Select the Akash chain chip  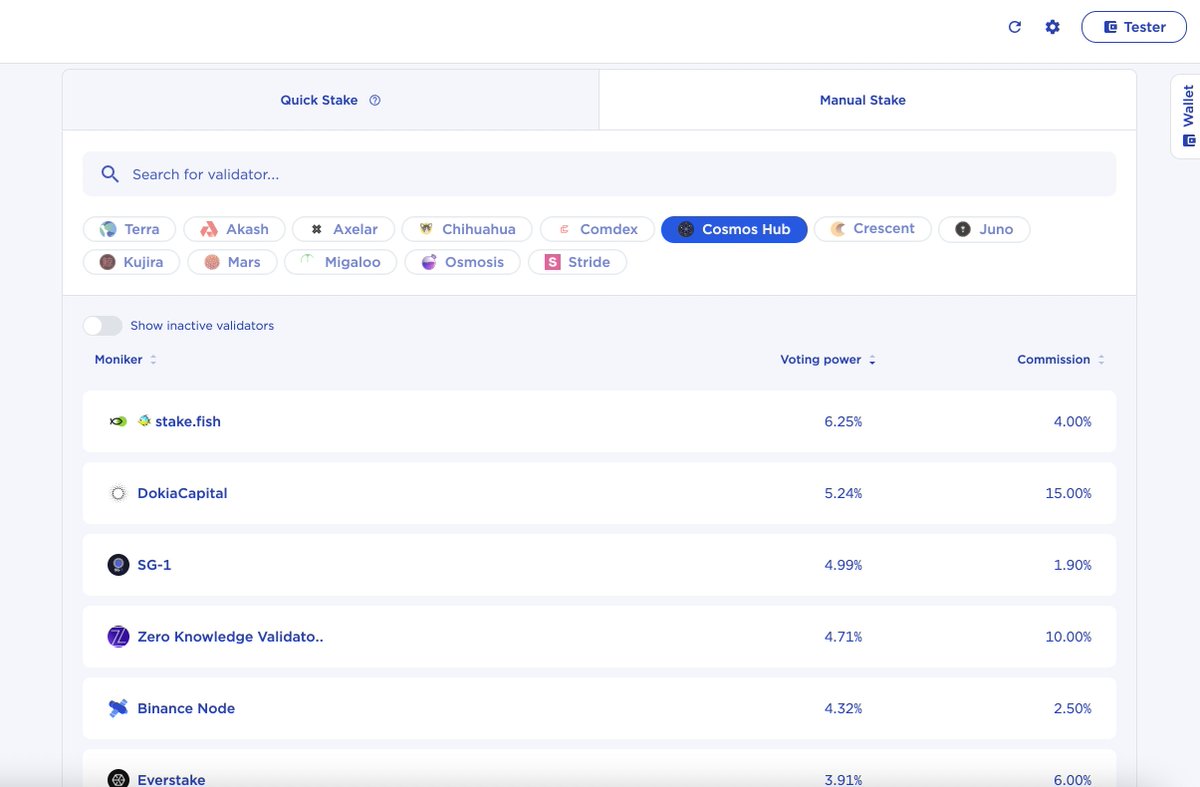click(x=234, y=229)
